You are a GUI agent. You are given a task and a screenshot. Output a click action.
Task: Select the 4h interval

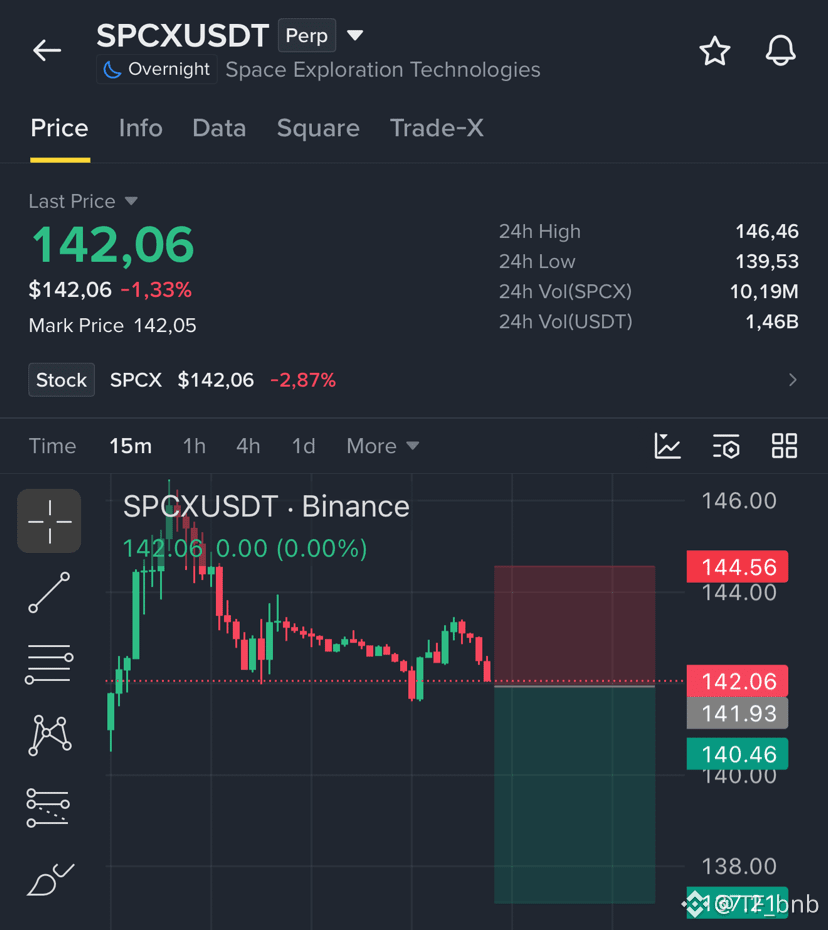[248, 446]
